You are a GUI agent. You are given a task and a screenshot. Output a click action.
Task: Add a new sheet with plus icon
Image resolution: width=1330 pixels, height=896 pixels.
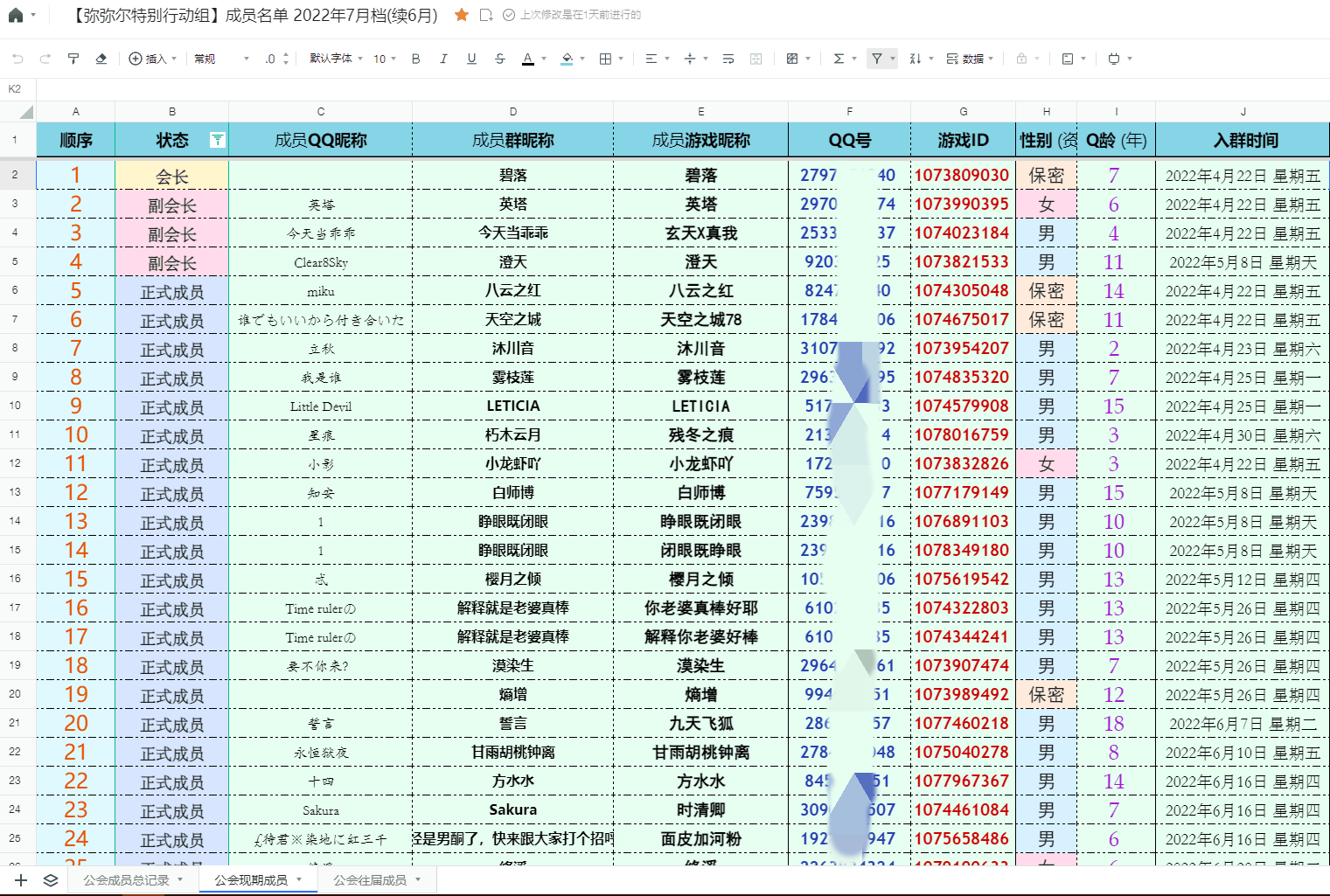22,880
